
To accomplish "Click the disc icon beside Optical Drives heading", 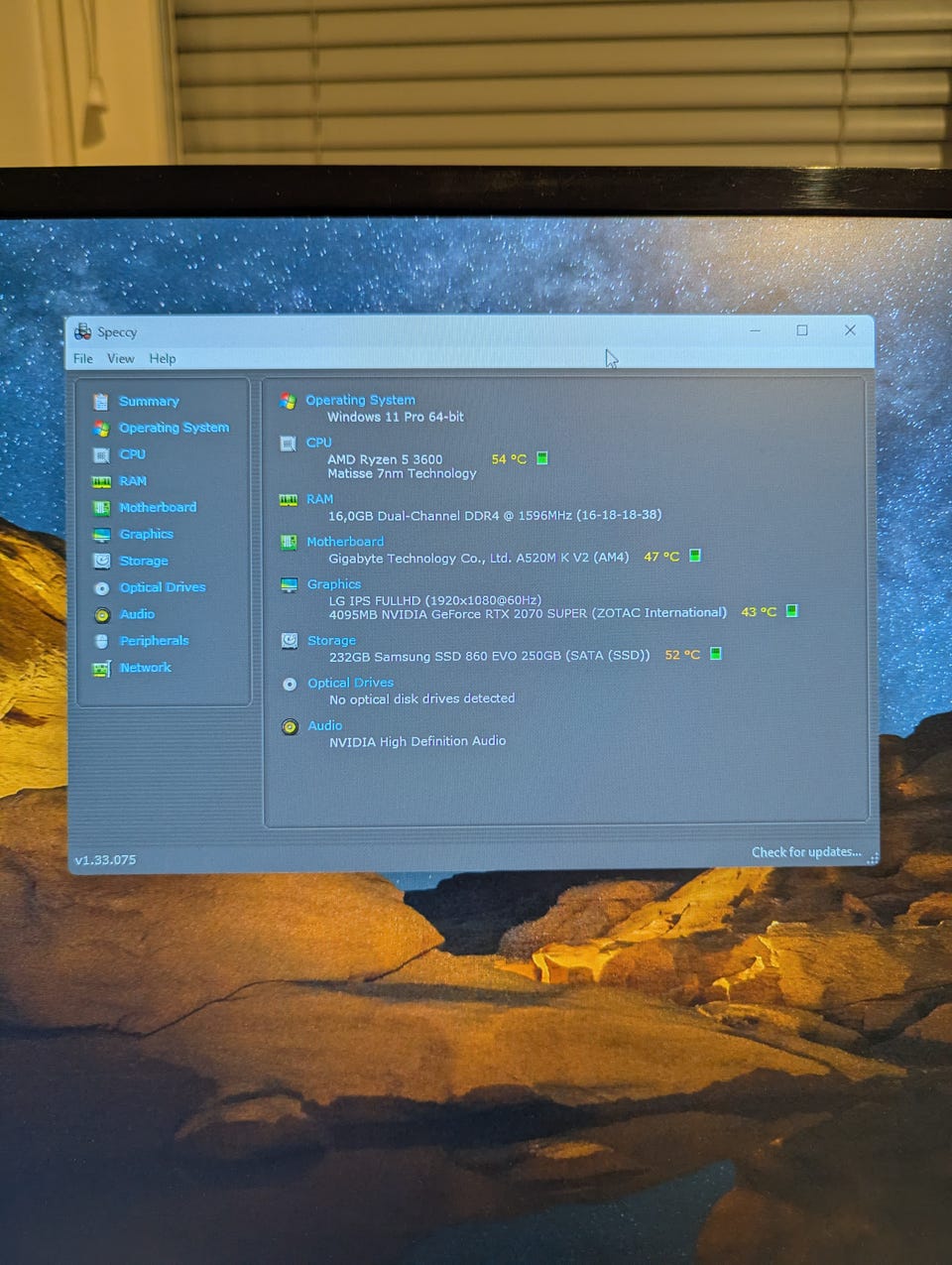I will point(290,684).
